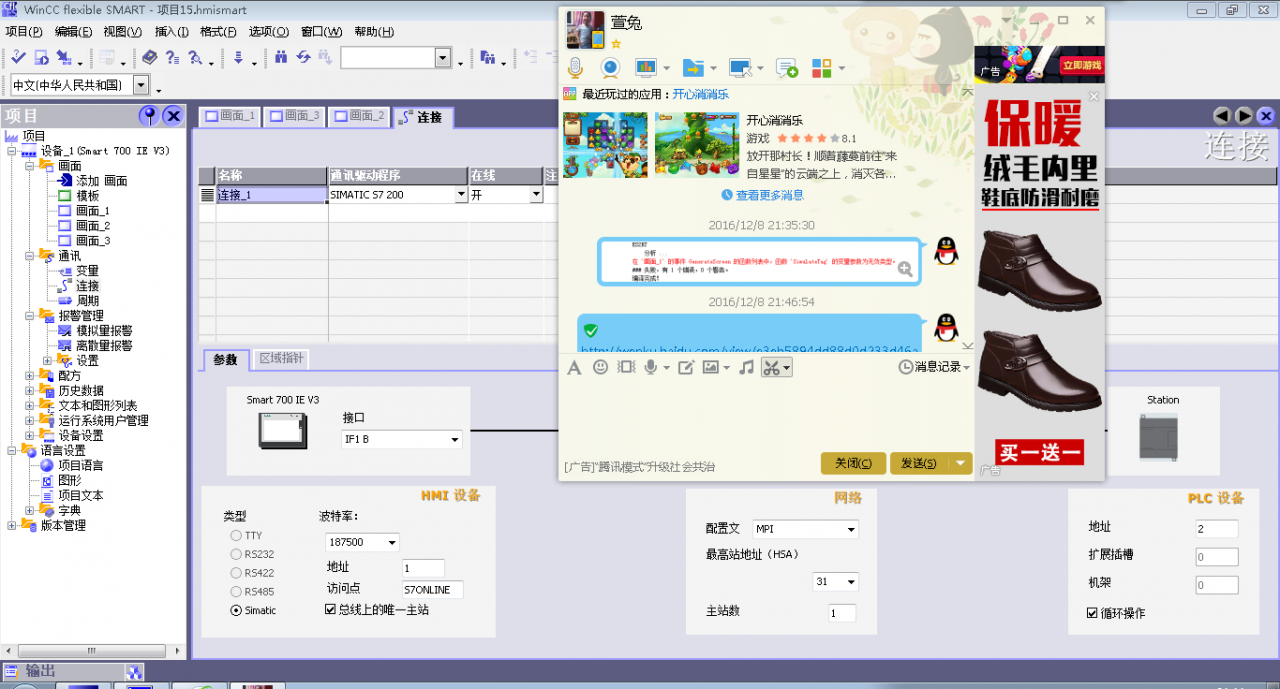The height and width of the screenshot is (689, 1280).
Task: Start a video call via webcam icon
Action: click(609, 68)
